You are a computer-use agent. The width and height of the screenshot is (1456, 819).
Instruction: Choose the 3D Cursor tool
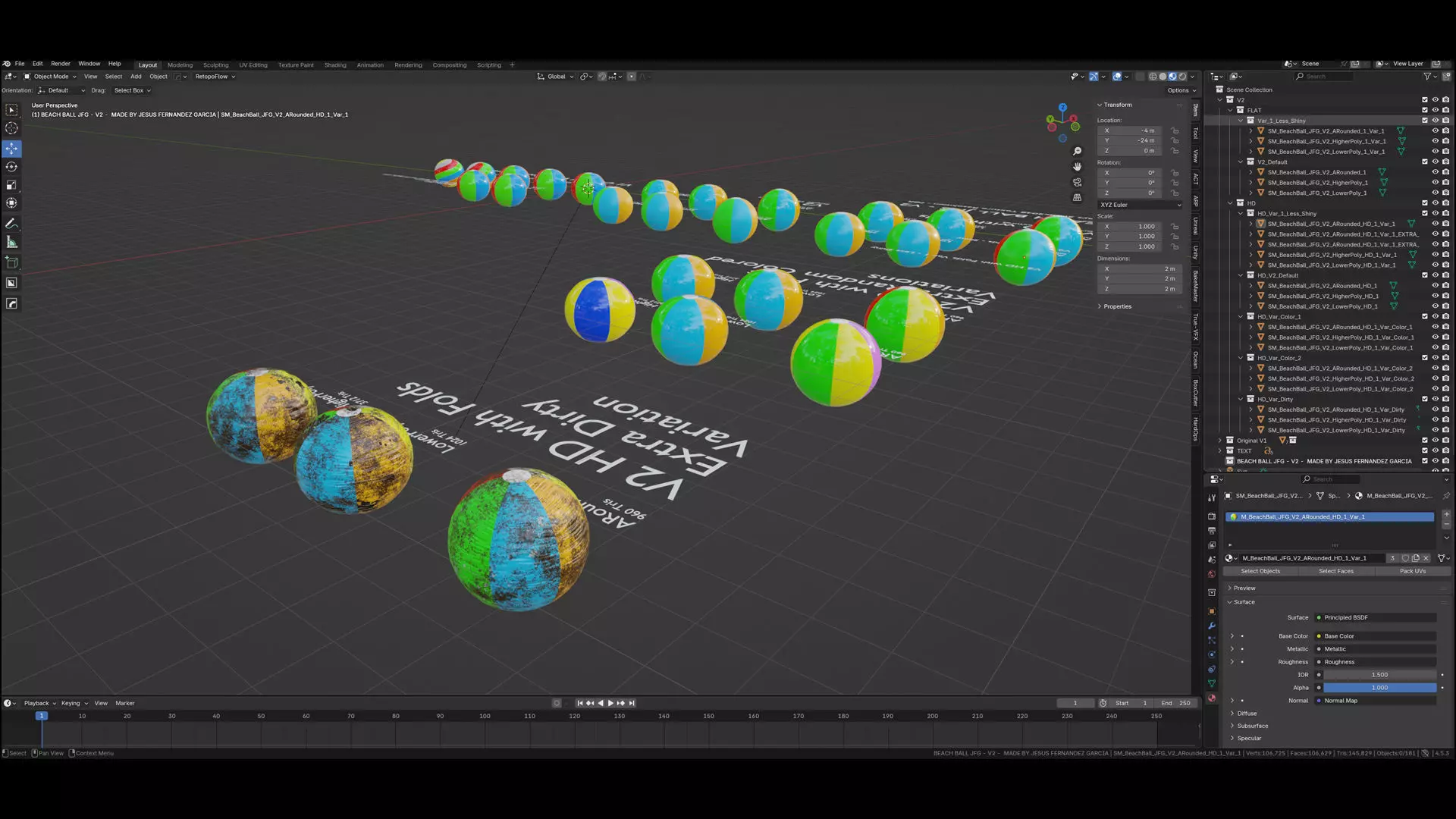click(x=11, y=128)
